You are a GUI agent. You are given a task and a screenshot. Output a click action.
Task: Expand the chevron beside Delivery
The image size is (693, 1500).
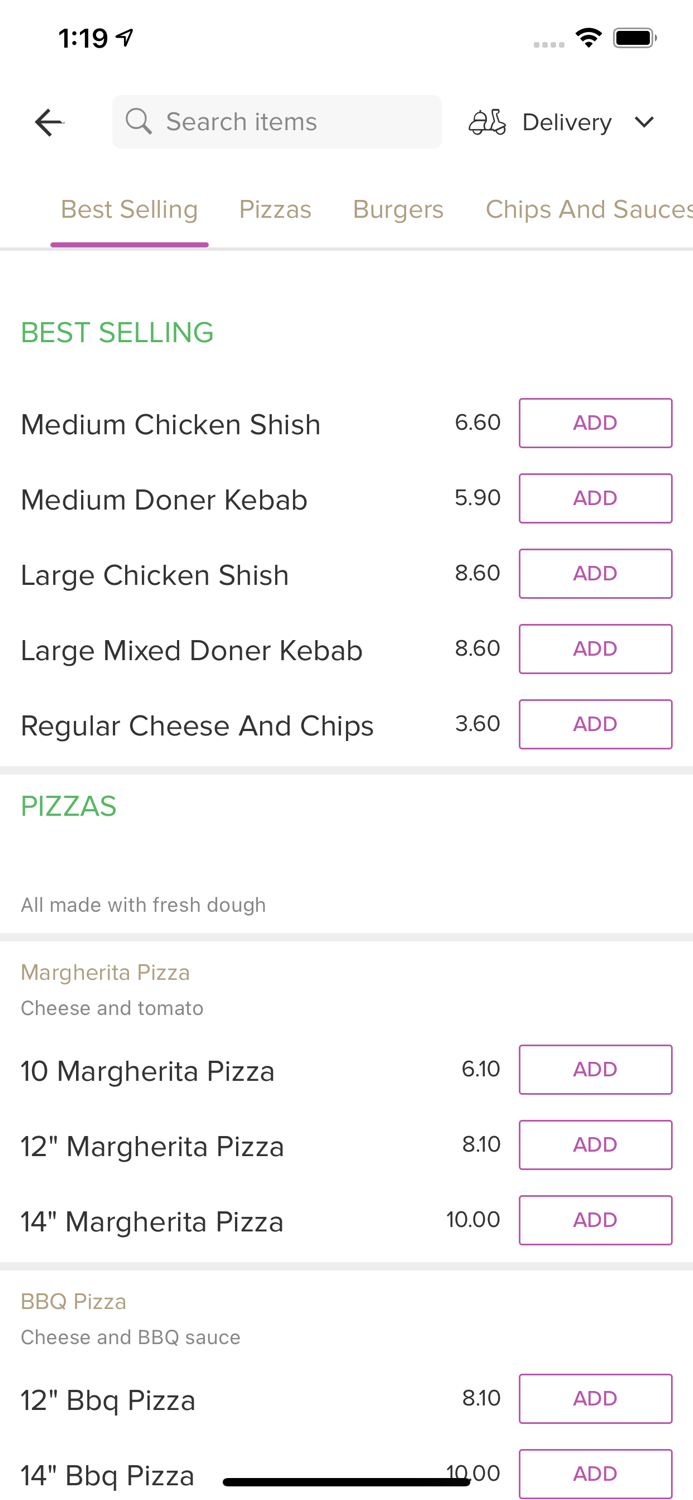[645, 122]
